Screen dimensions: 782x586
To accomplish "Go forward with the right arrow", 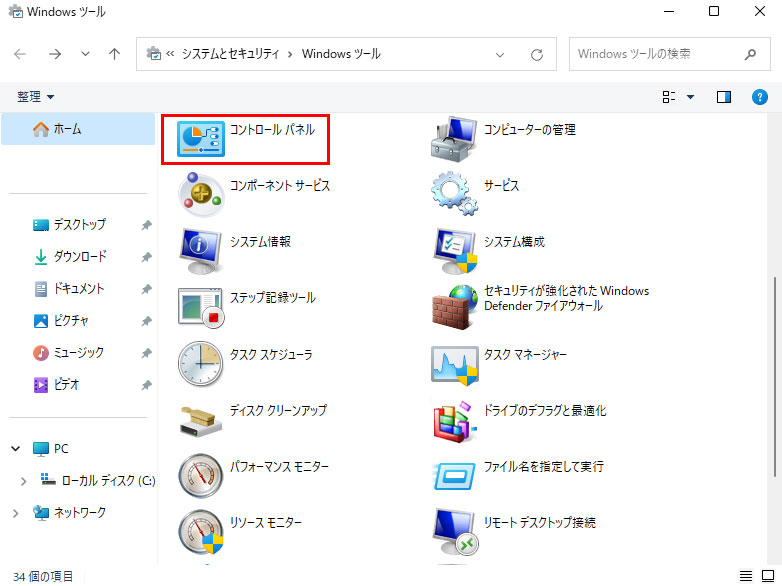I will [x=55, y=54].
